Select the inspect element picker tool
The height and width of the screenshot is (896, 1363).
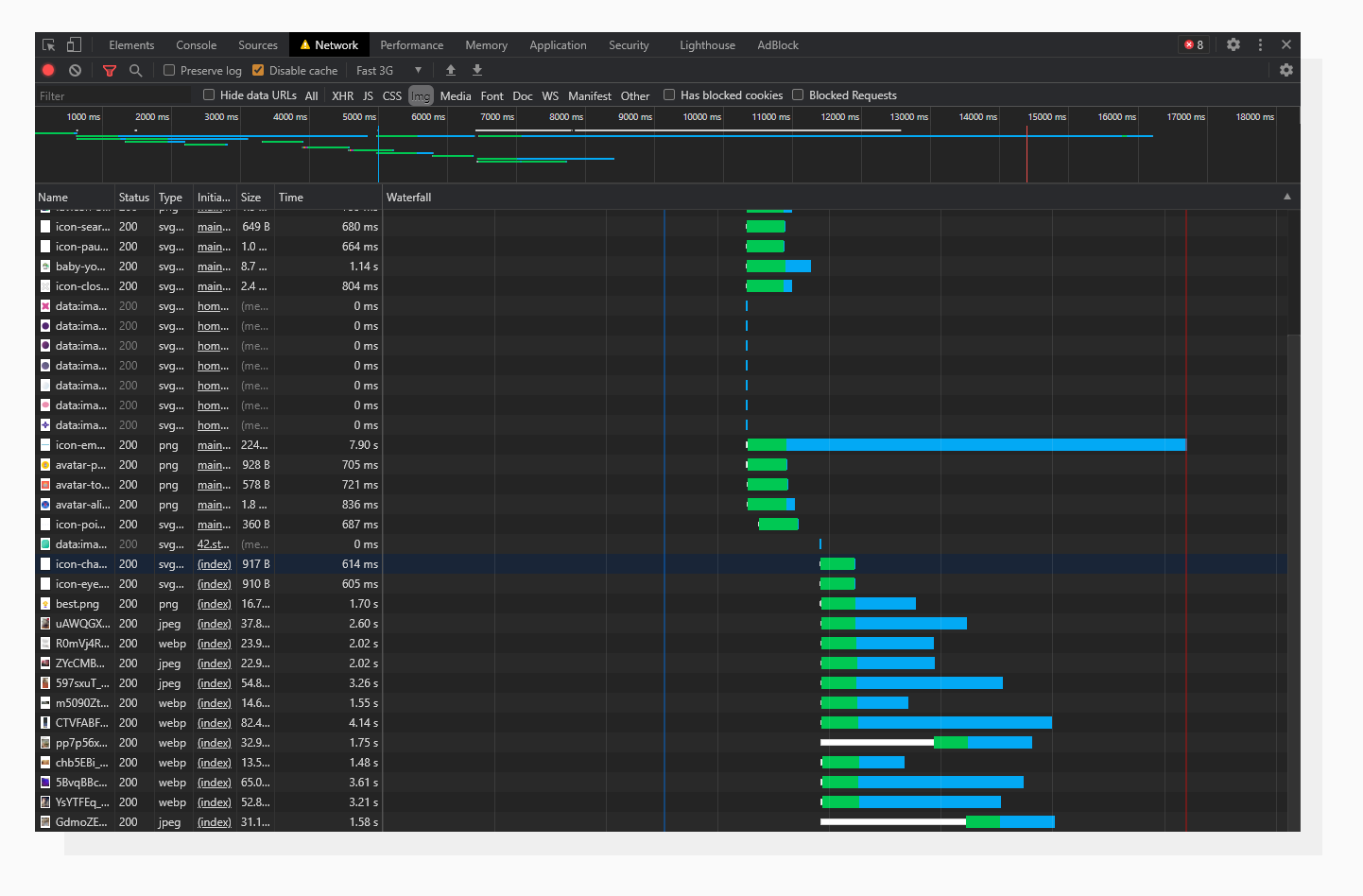click(x=49, y=44)
